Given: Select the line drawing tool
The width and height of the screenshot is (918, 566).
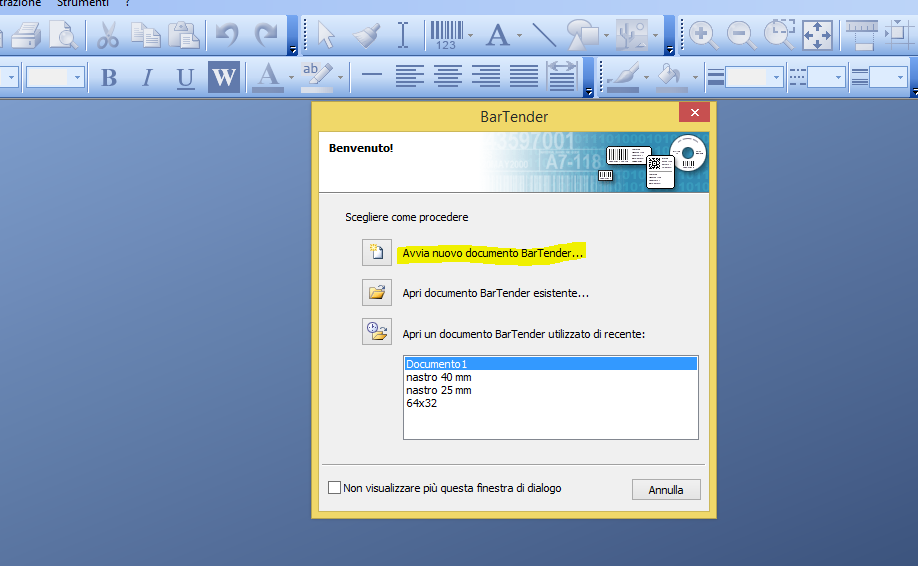Looking at the screenshot, I should [544, 35].
